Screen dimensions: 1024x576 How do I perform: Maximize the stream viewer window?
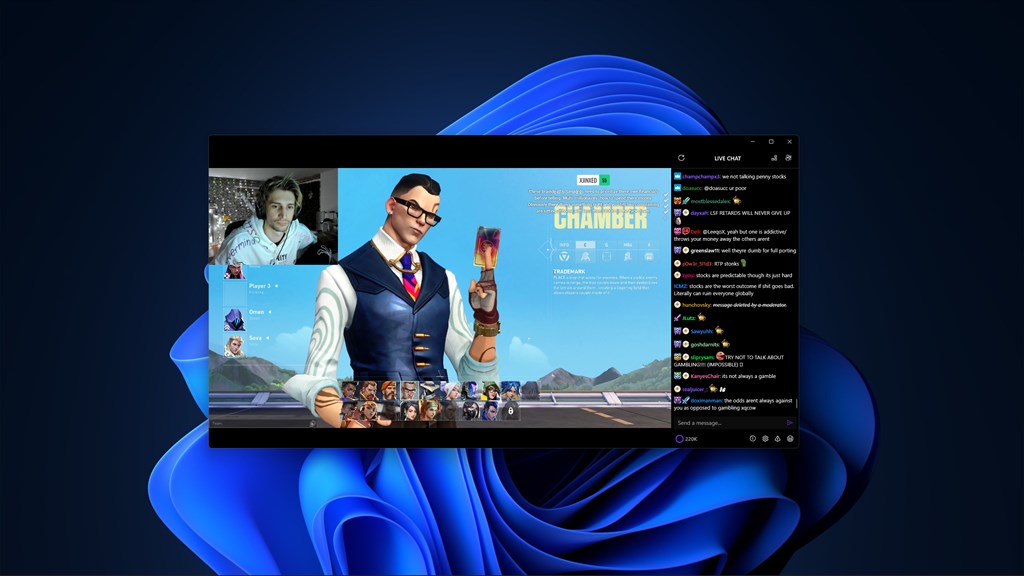771,142
